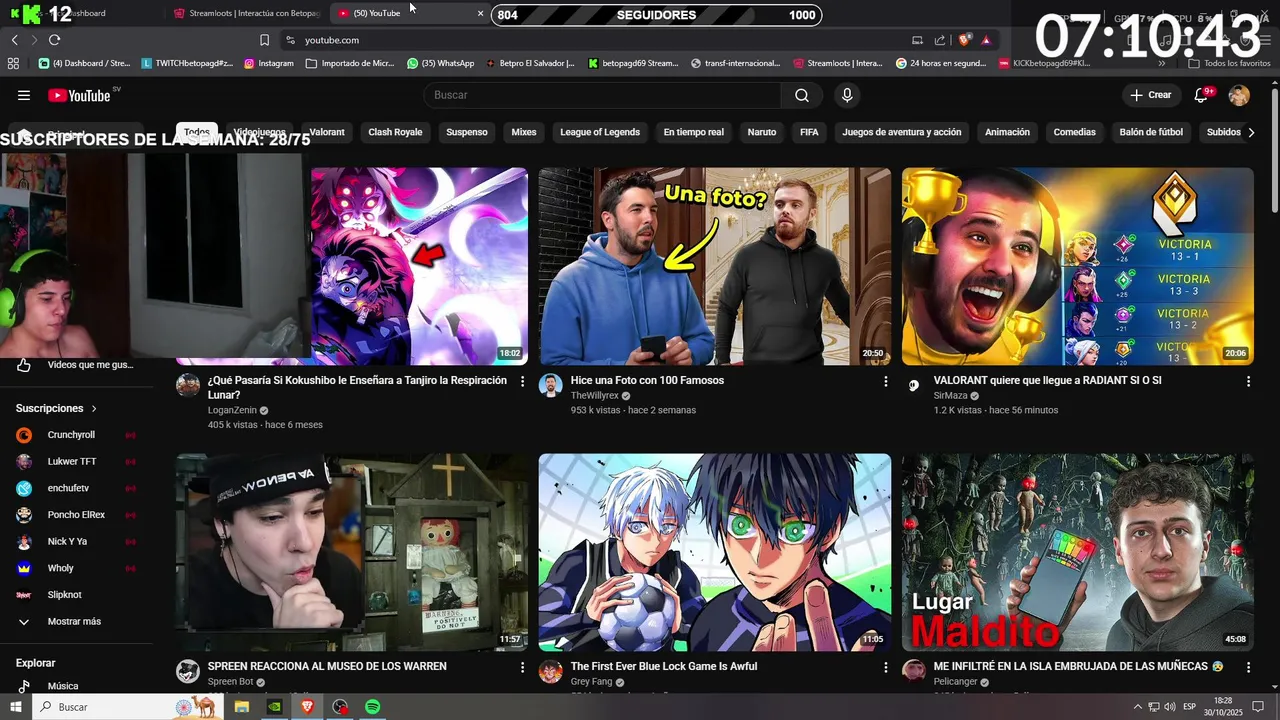
Task: Open more options for the TheWillyrex video
Action: (x=885, y=381)
